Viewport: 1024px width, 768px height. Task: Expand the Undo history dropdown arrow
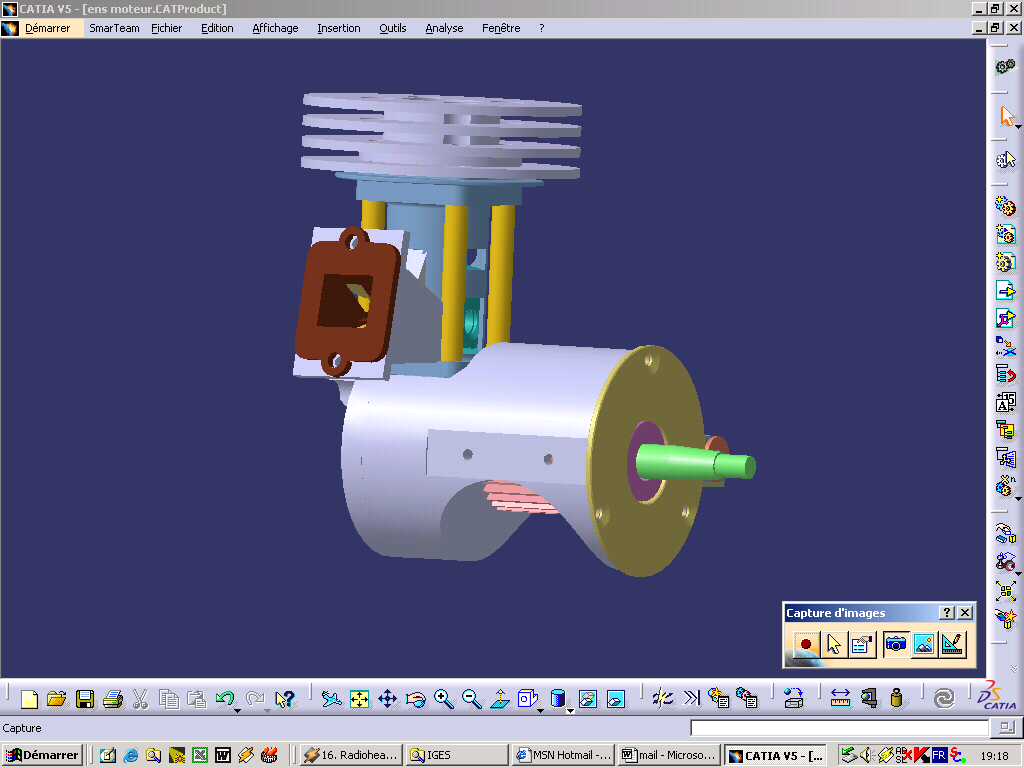(x=238, y=709)
